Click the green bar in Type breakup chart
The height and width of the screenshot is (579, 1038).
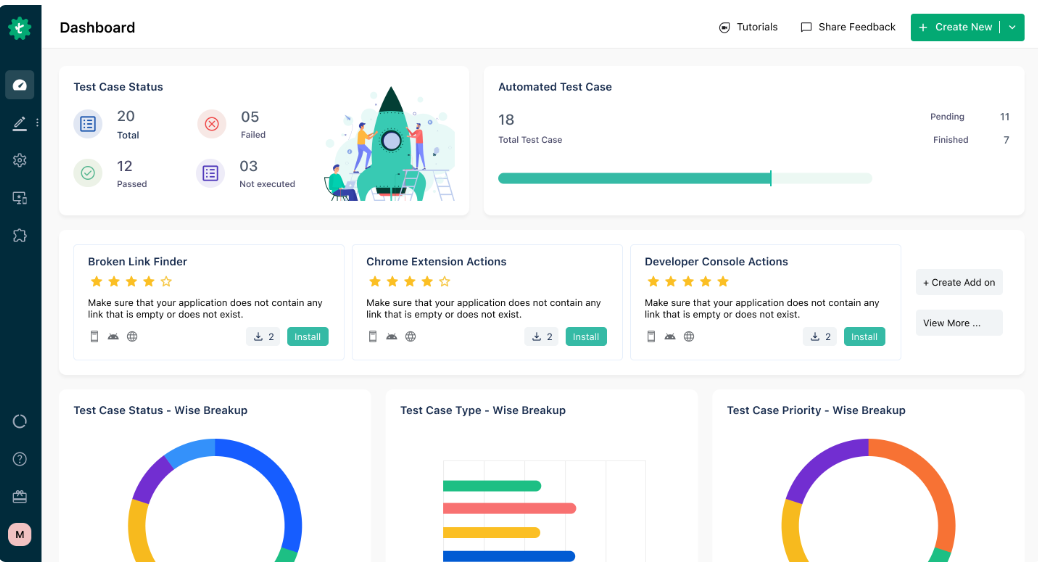click(492, 486)
